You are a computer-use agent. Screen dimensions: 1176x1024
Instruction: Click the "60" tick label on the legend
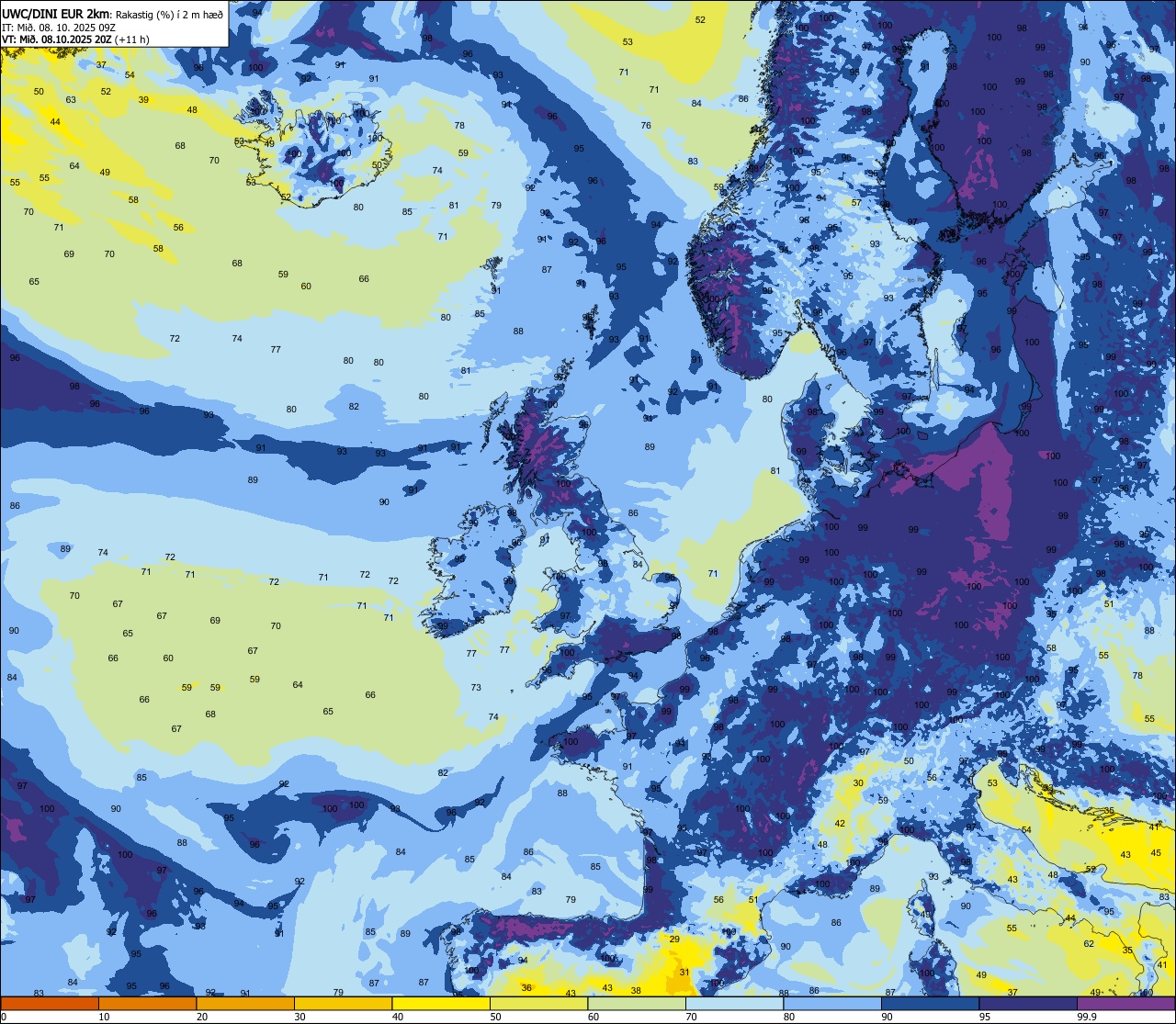coord(594,1017)
